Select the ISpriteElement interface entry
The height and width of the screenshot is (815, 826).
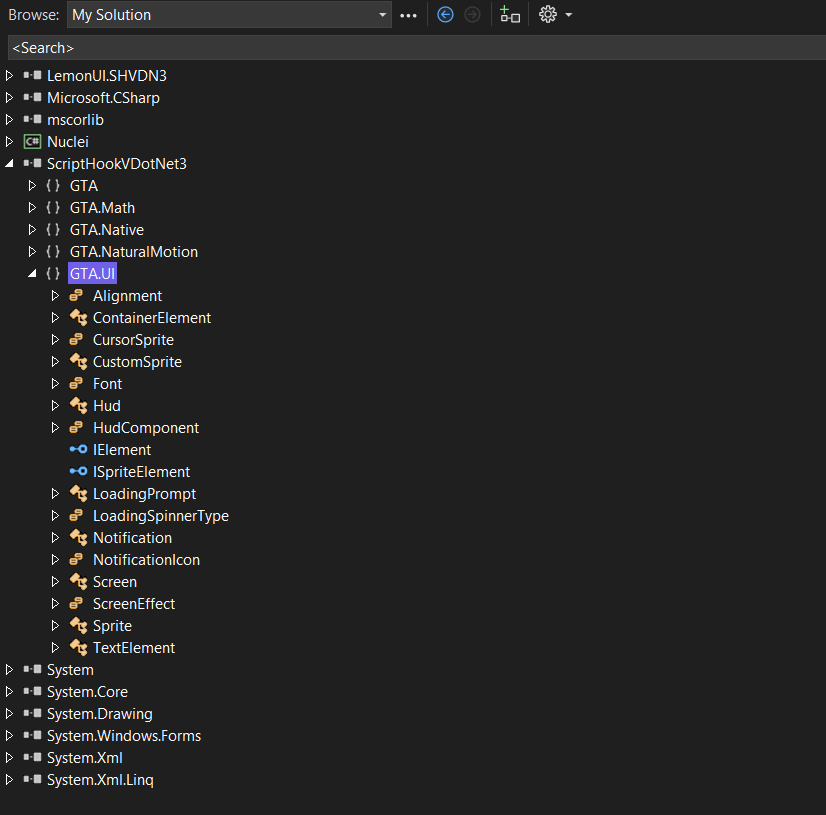(x=141, y=472)
